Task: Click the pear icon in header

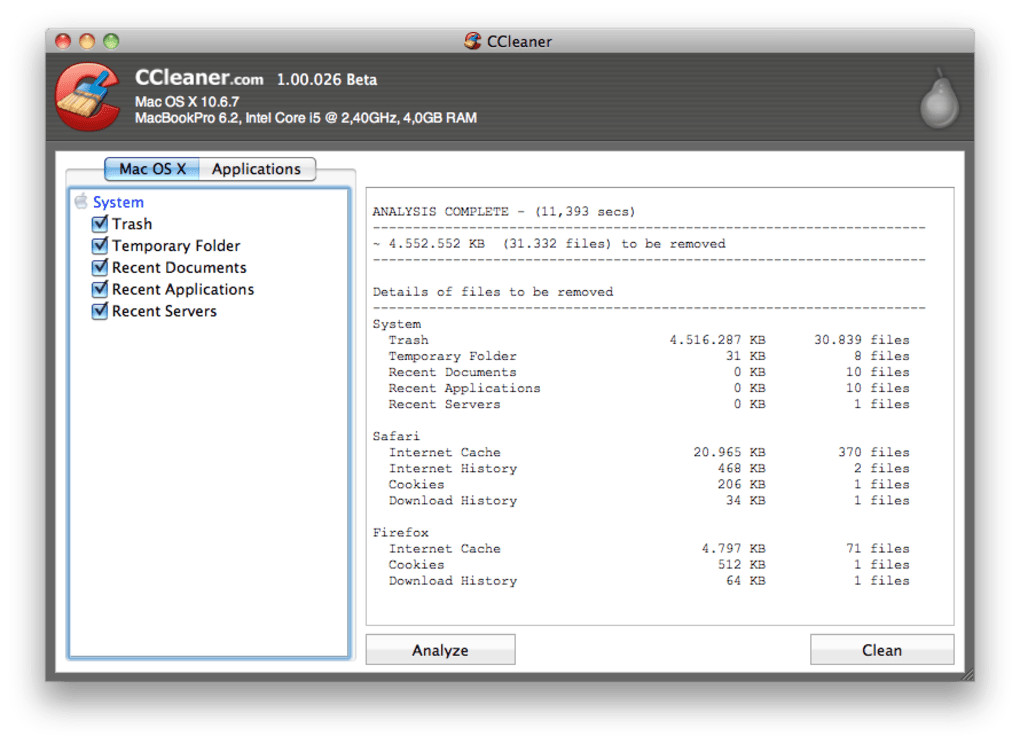Action: point(939,98)
